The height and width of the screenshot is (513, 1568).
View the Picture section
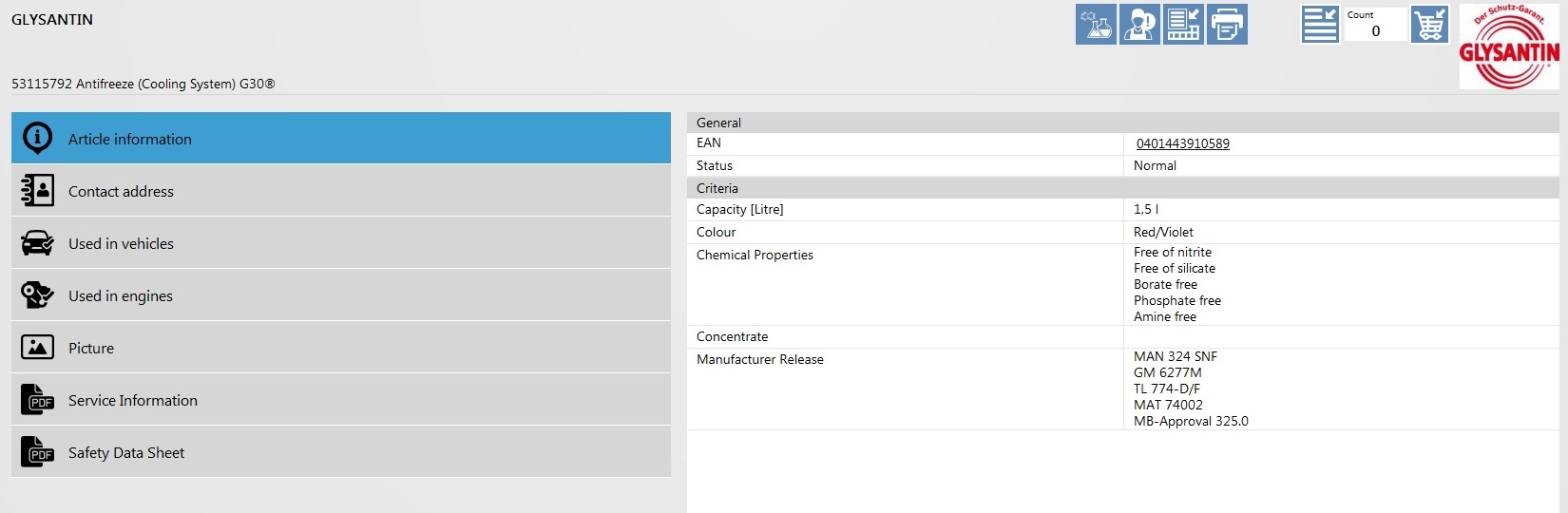coord(341,347)
